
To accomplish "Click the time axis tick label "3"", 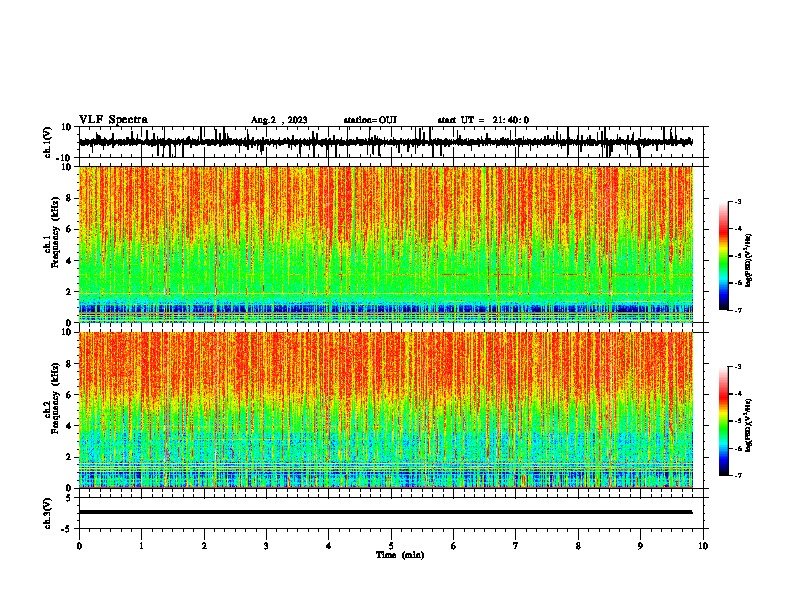I will tap(266, 546).
